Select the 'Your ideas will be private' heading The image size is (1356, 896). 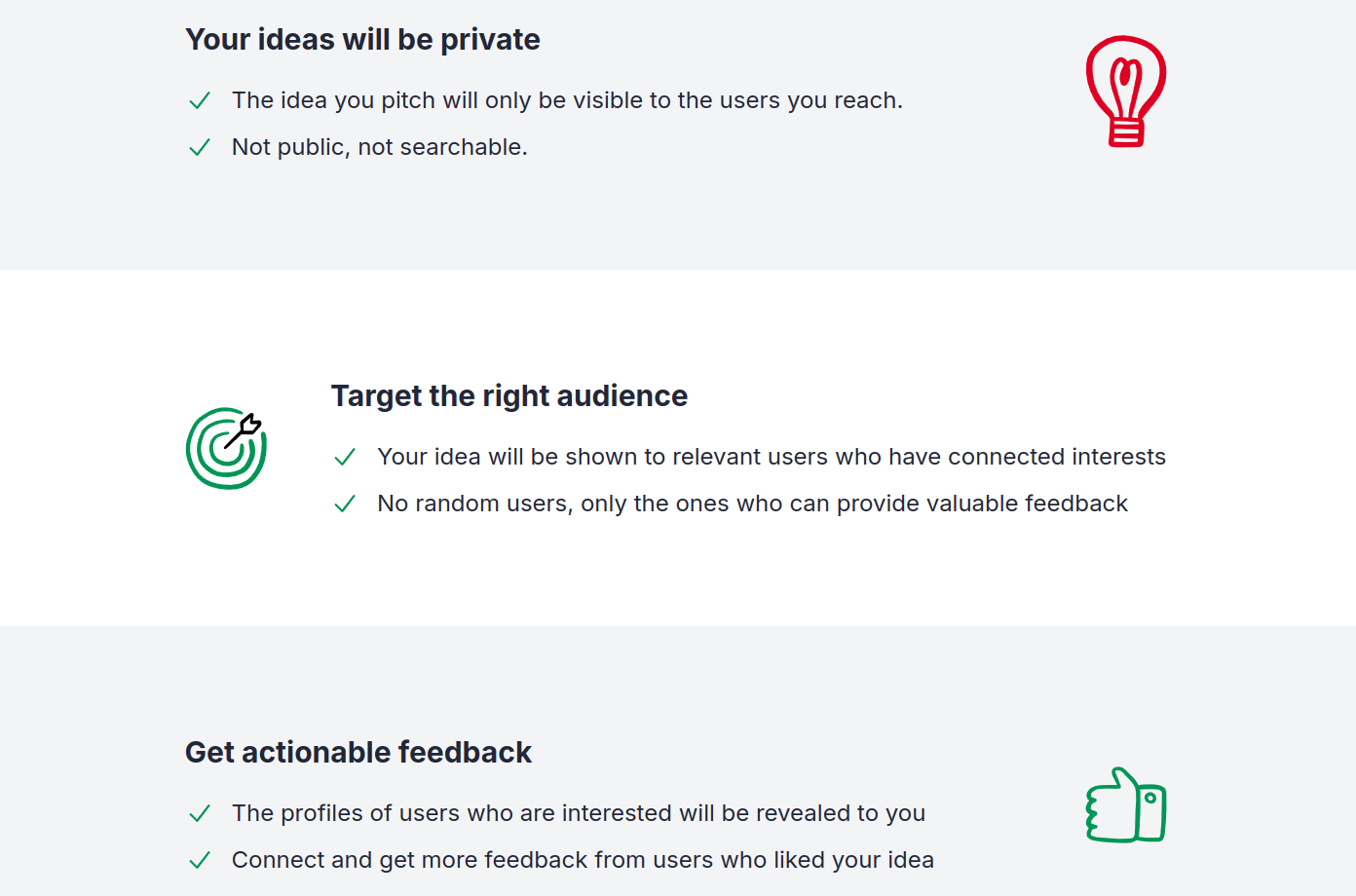tap(362, 40)
